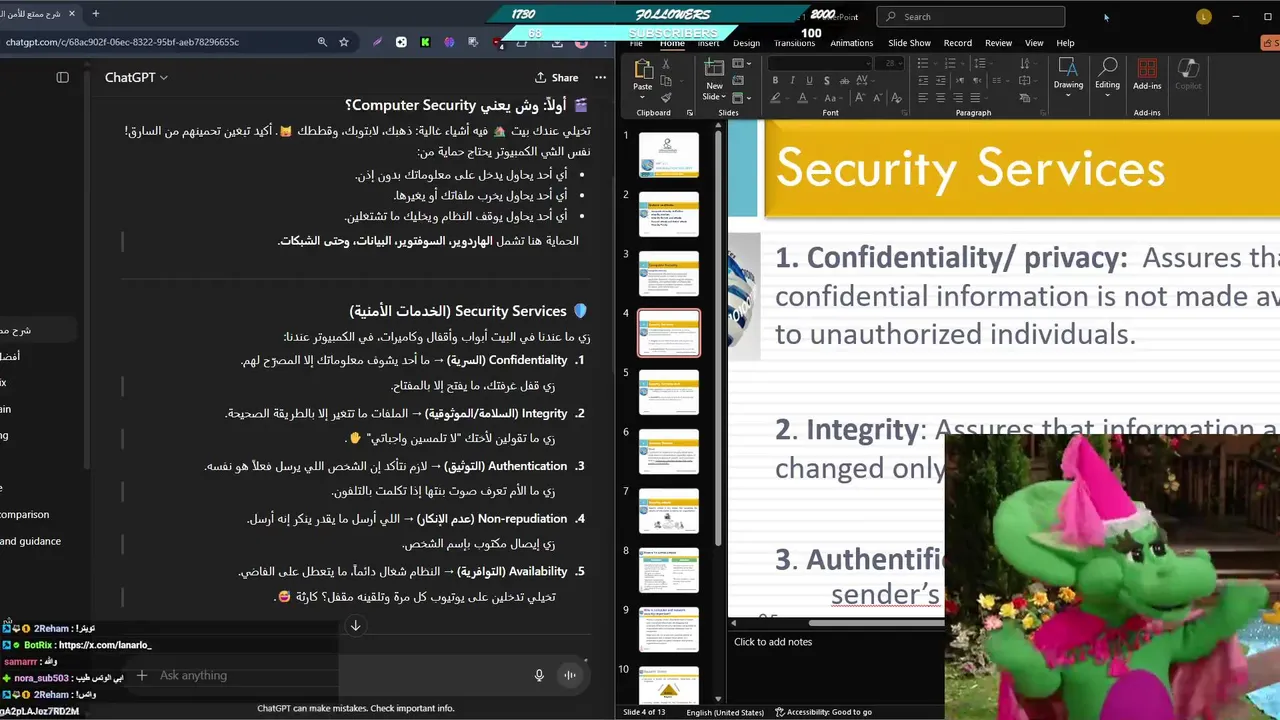Image resolution: width=1280 pixels, height=720 pixels.
Task: Open the Review ribbon tab
Action: coord(998,43)
